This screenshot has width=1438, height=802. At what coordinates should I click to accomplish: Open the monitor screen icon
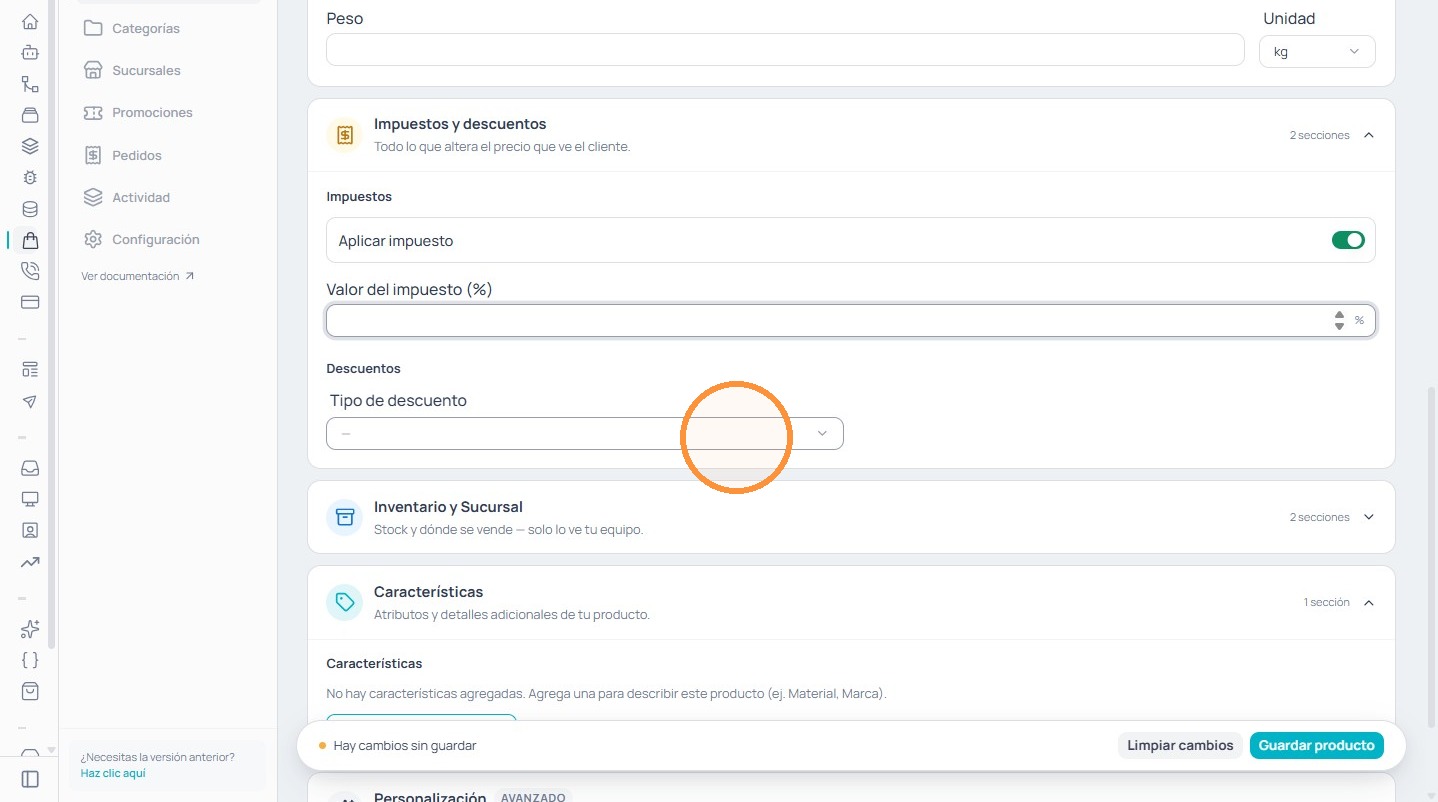(30, 499)
